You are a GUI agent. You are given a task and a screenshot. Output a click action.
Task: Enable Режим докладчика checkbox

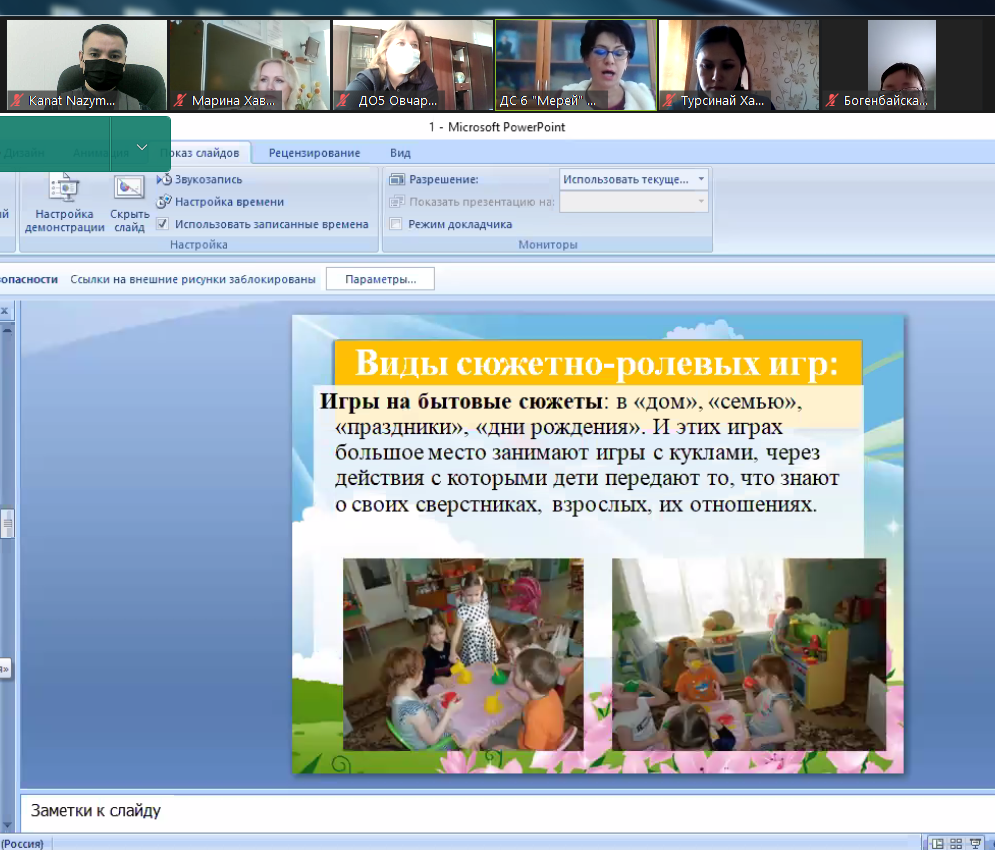397,224
